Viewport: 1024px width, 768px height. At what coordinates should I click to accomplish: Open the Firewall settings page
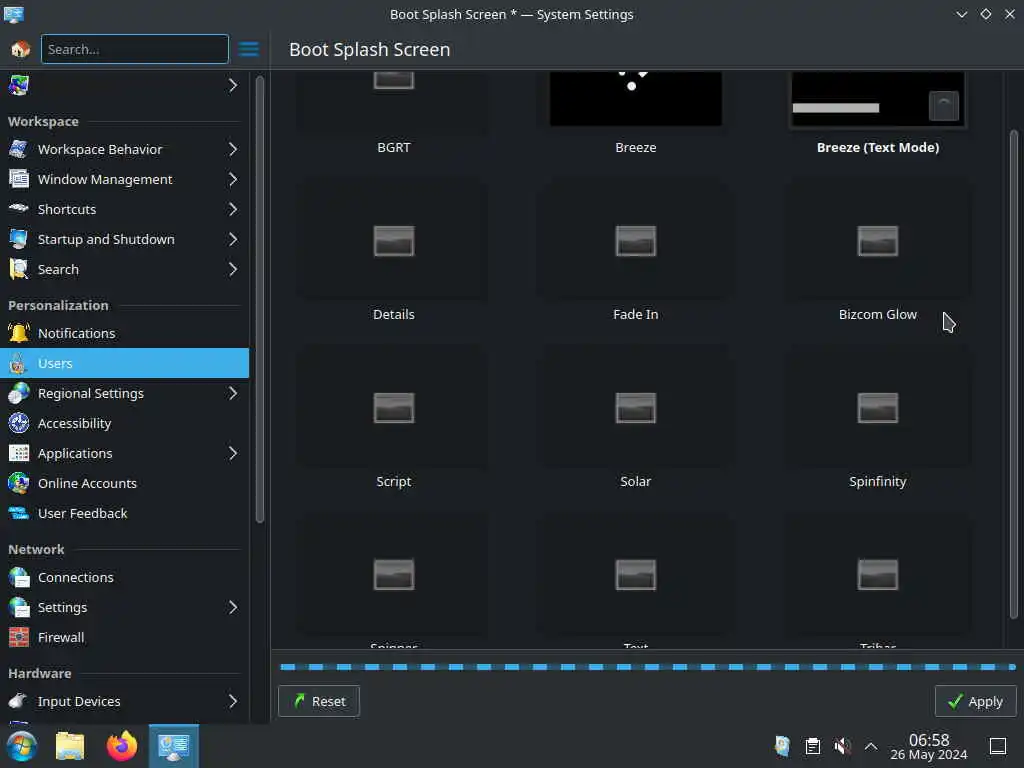pos(124,637)
